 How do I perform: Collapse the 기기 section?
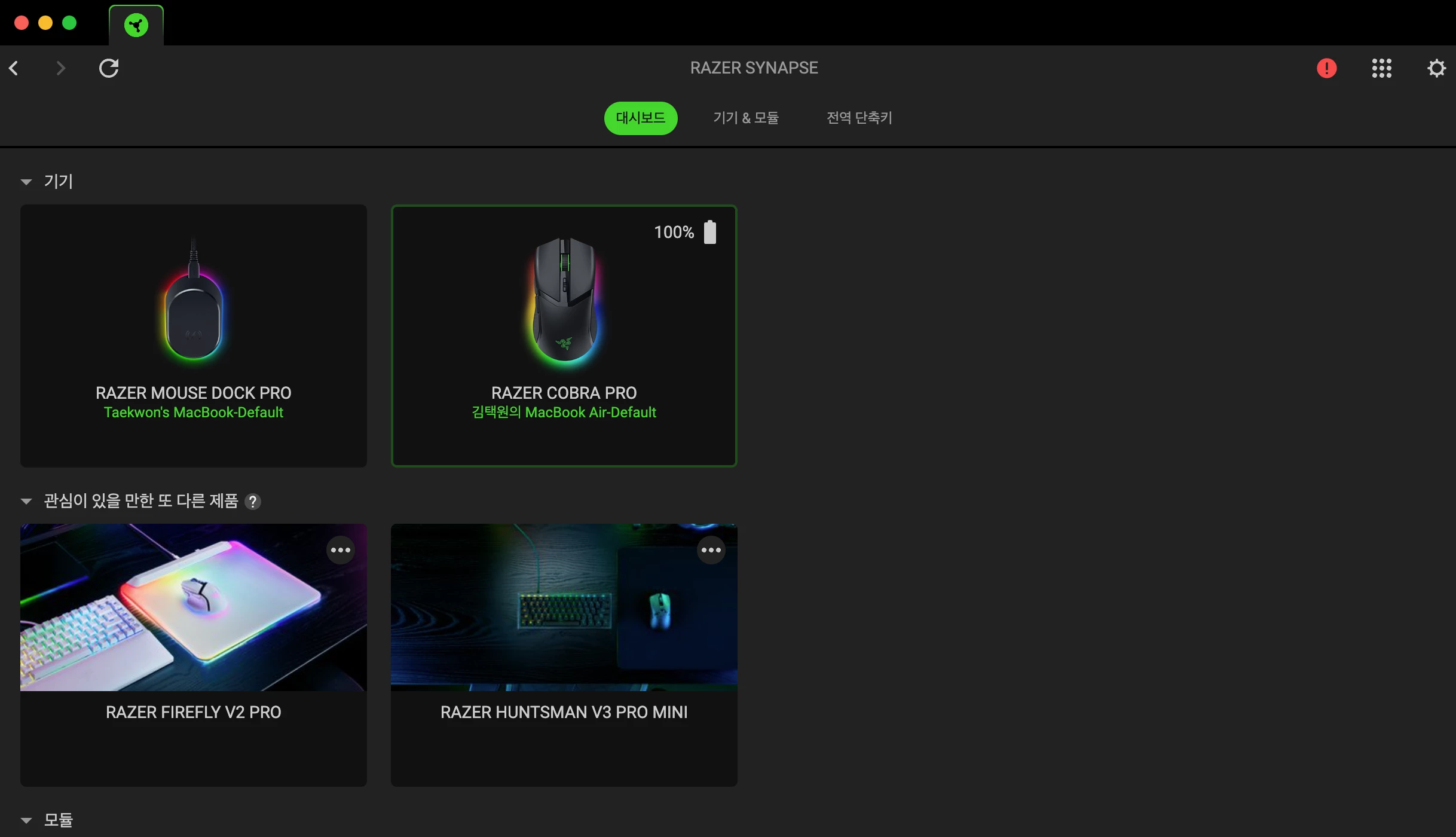(x=26, y=182)
